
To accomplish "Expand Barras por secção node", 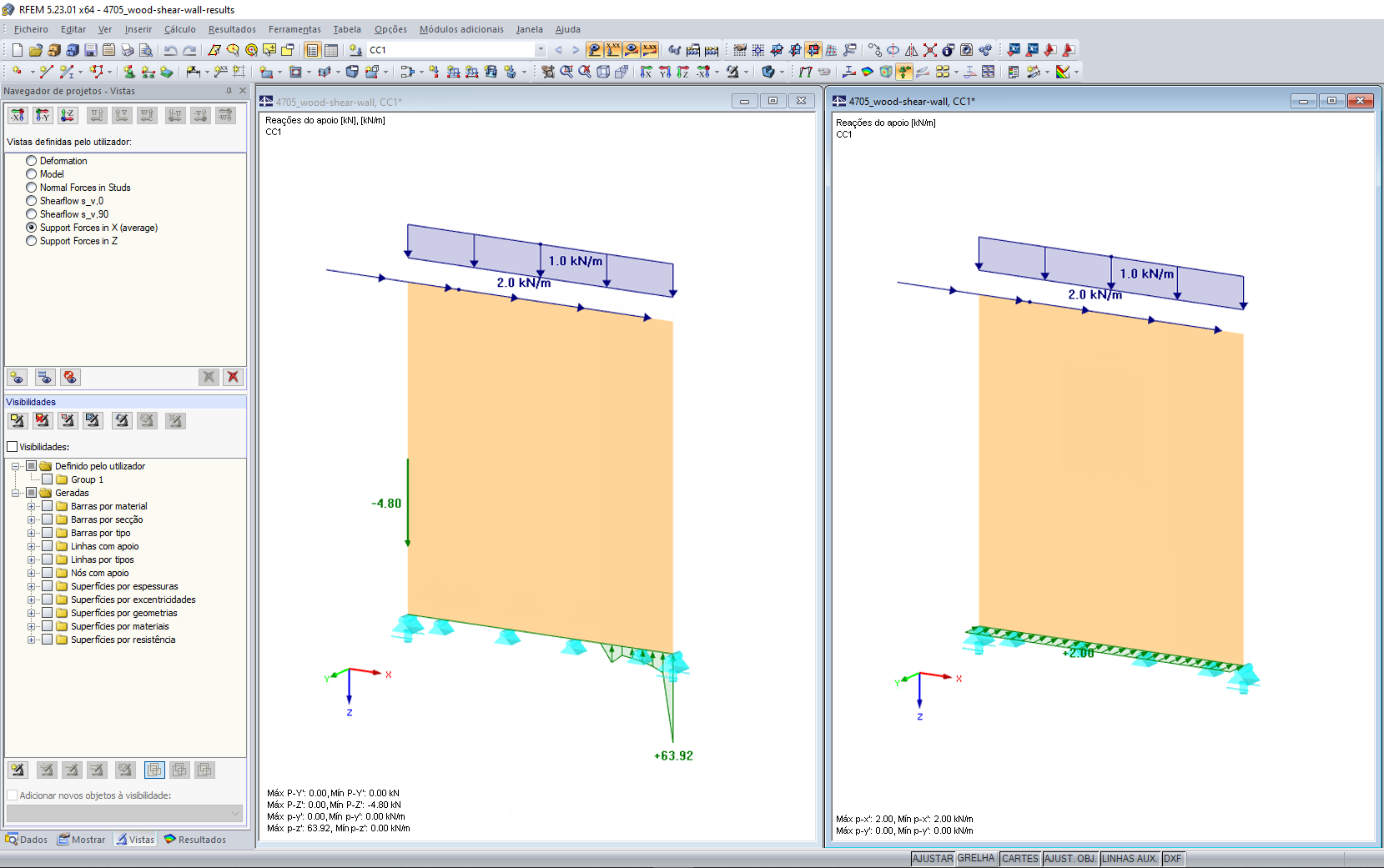I will tap(32, 519).
